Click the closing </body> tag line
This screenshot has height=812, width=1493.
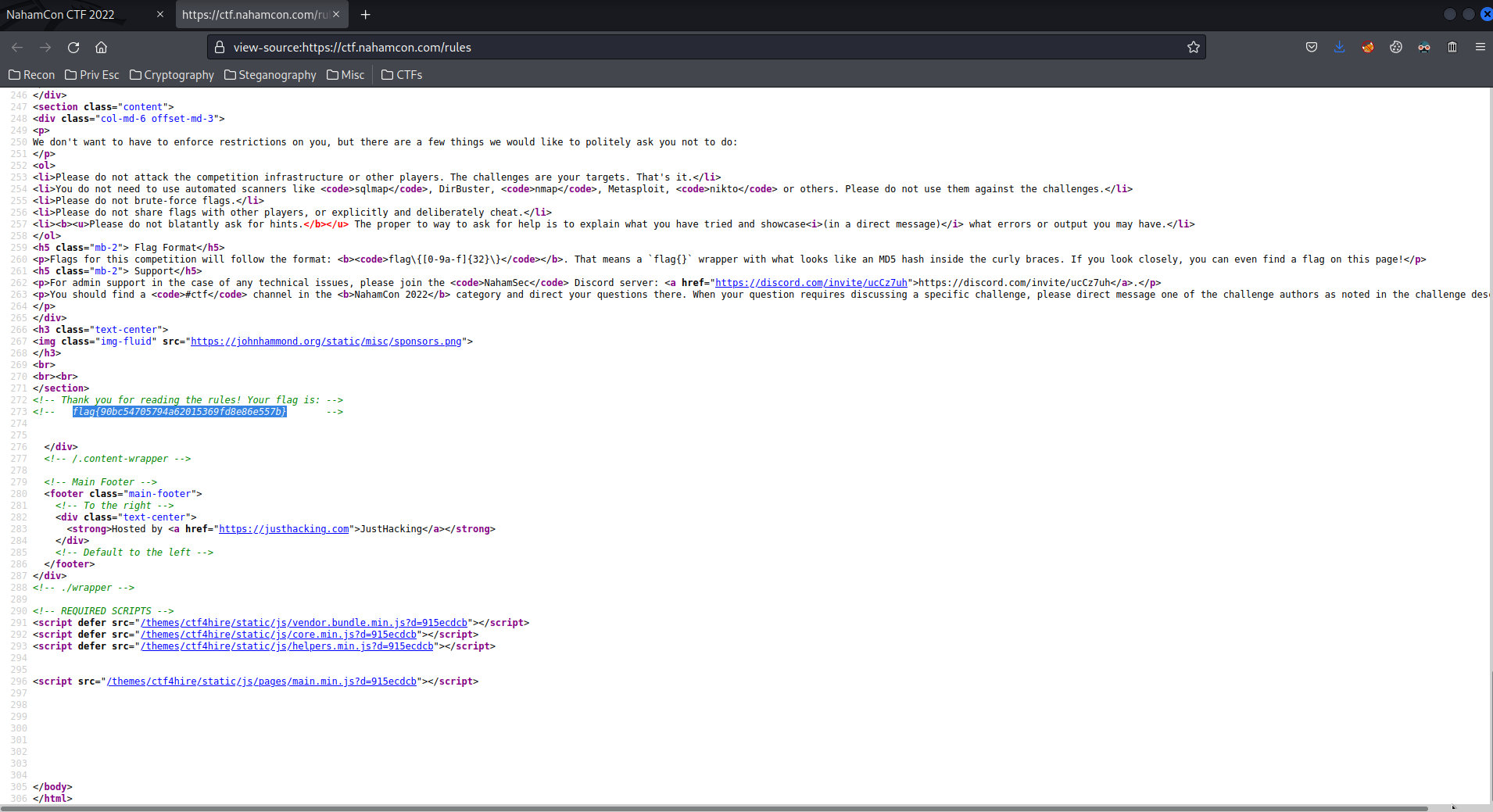(x=52, y=787)
